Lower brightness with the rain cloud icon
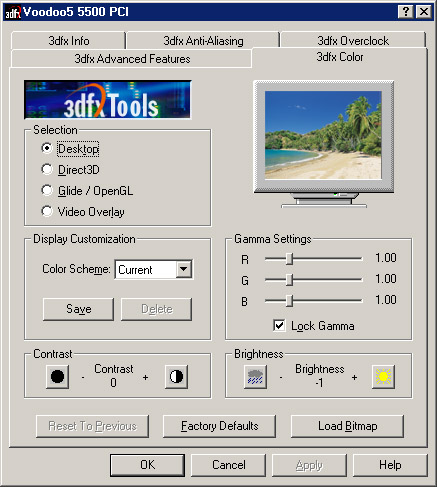The height and width of the screenshot is (487, 437). click(255, 377)
